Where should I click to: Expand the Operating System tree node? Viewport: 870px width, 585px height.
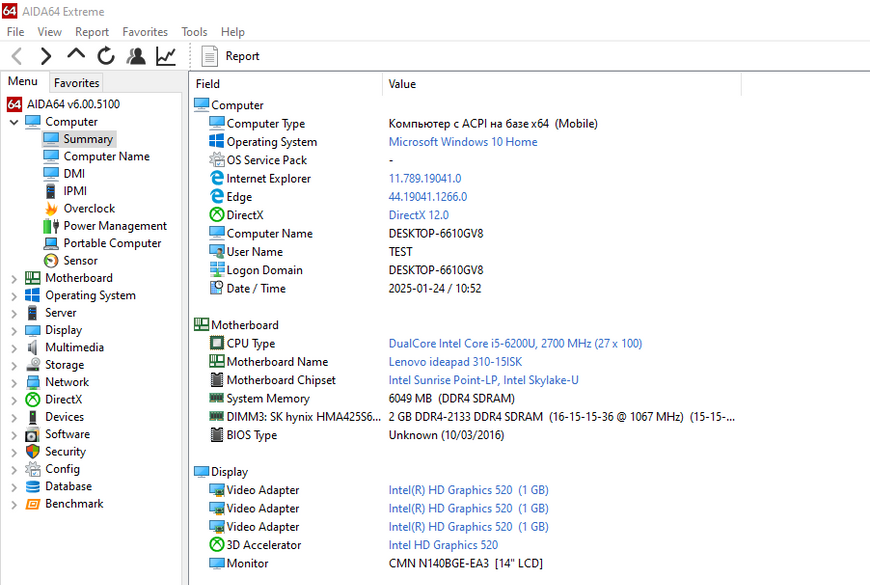tap(14, 296)
